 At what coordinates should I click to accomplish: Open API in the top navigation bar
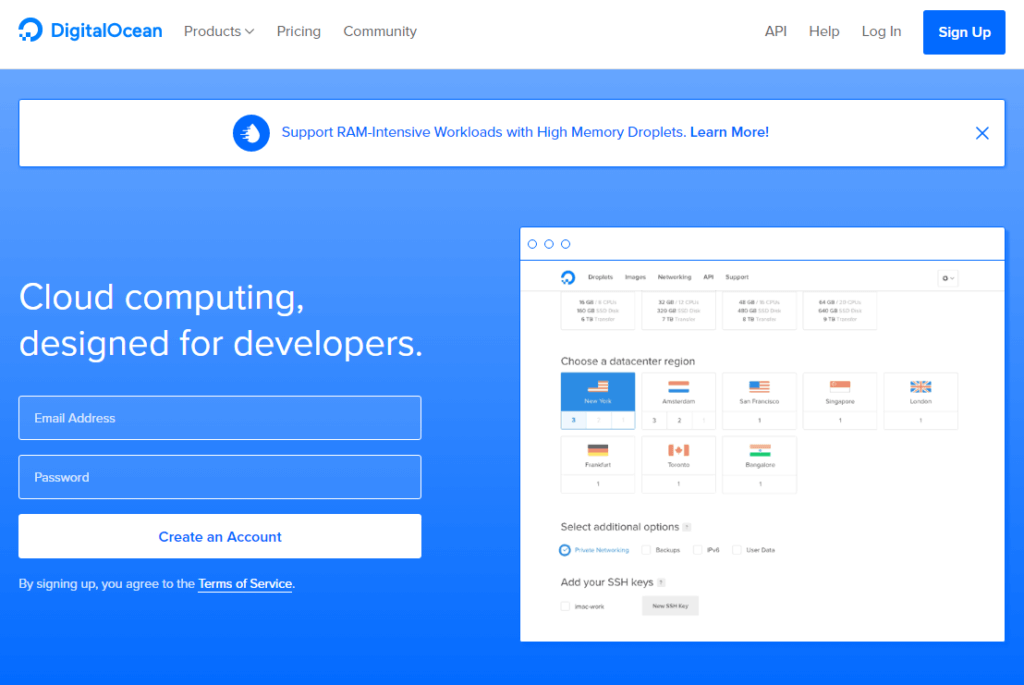[776, 31]
